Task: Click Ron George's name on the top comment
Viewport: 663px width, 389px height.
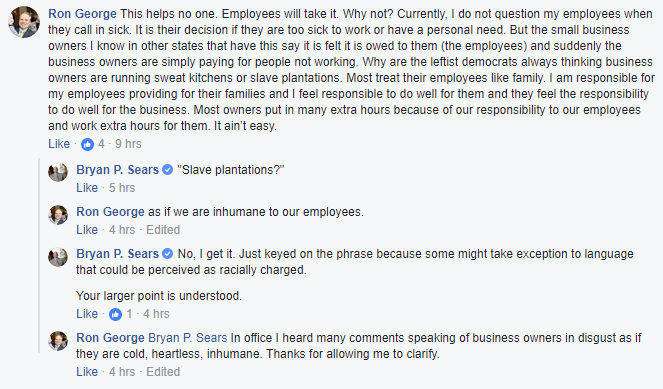Action: (x=82, y=14)
